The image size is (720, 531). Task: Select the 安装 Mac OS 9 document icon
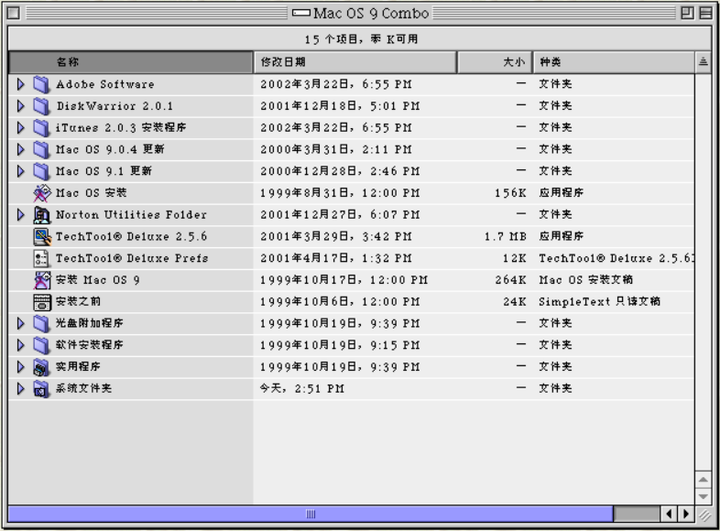coord(42,280)
